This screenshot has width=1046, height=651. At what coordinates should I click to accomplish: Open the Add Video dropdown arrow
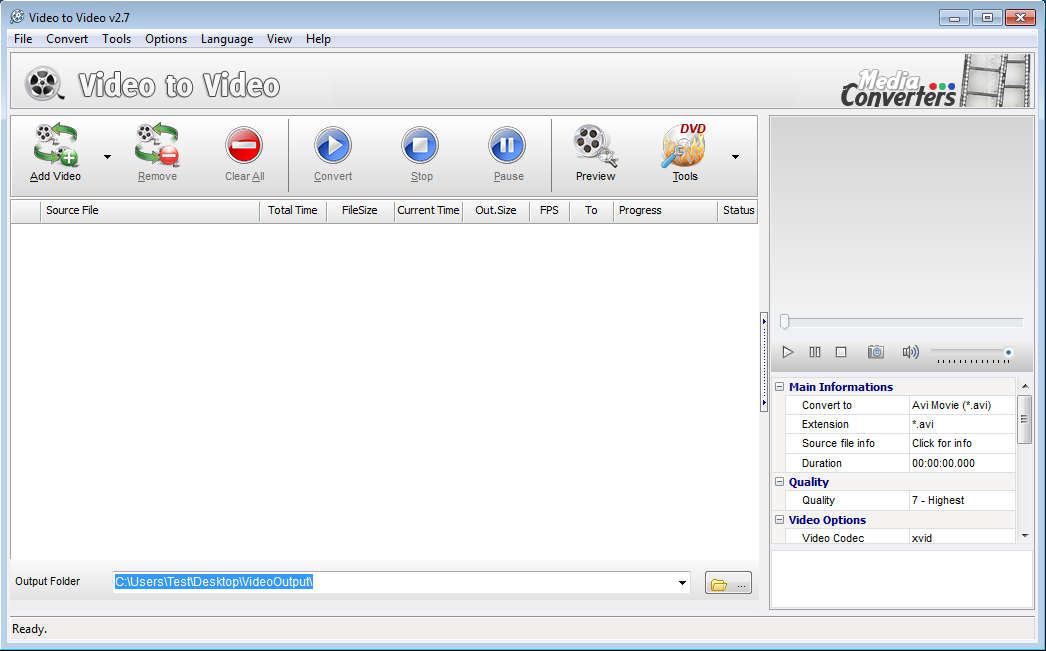click(107, 157)
